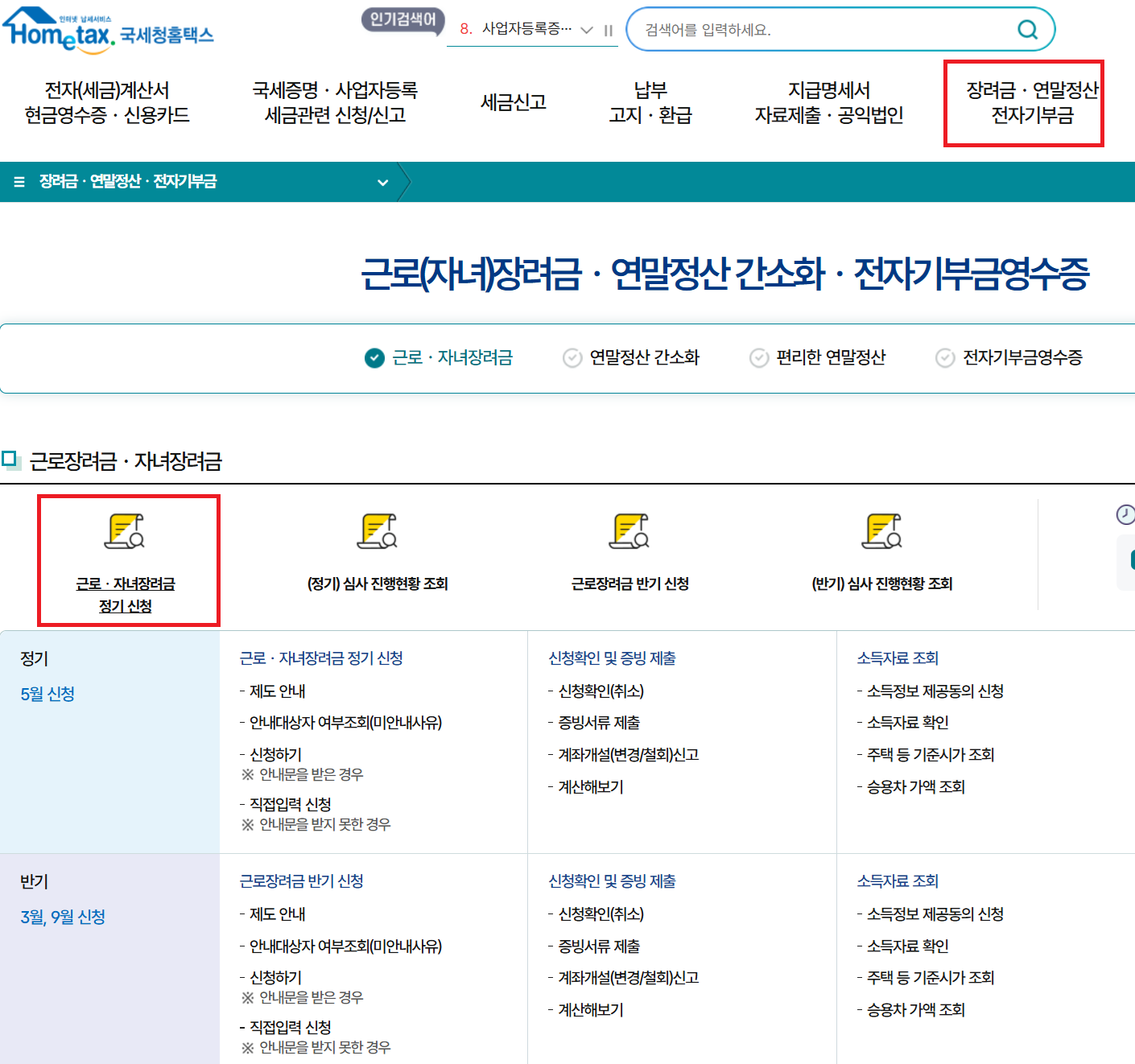The height and width of the screenshot is (1064, 1135).
Task: Open 계좌개설(변경/철회)신고 in 정기 row
Action: [x=629, y=754]
